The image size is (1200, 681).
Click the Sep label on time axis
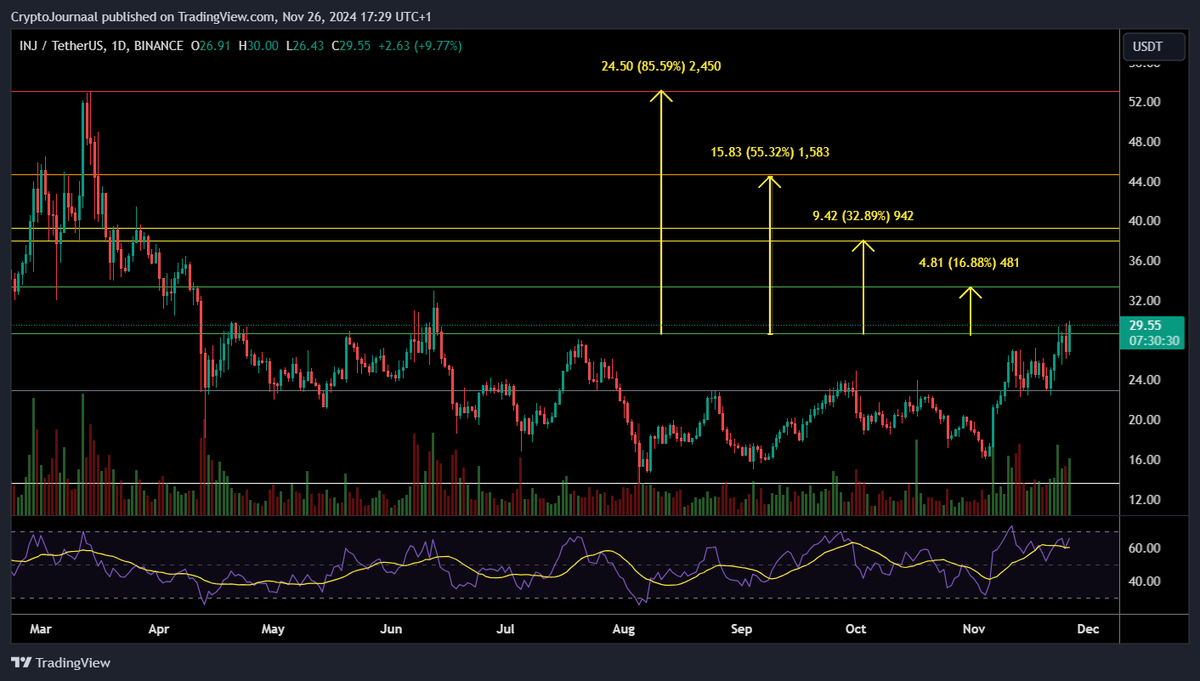(x=741, y=630)
